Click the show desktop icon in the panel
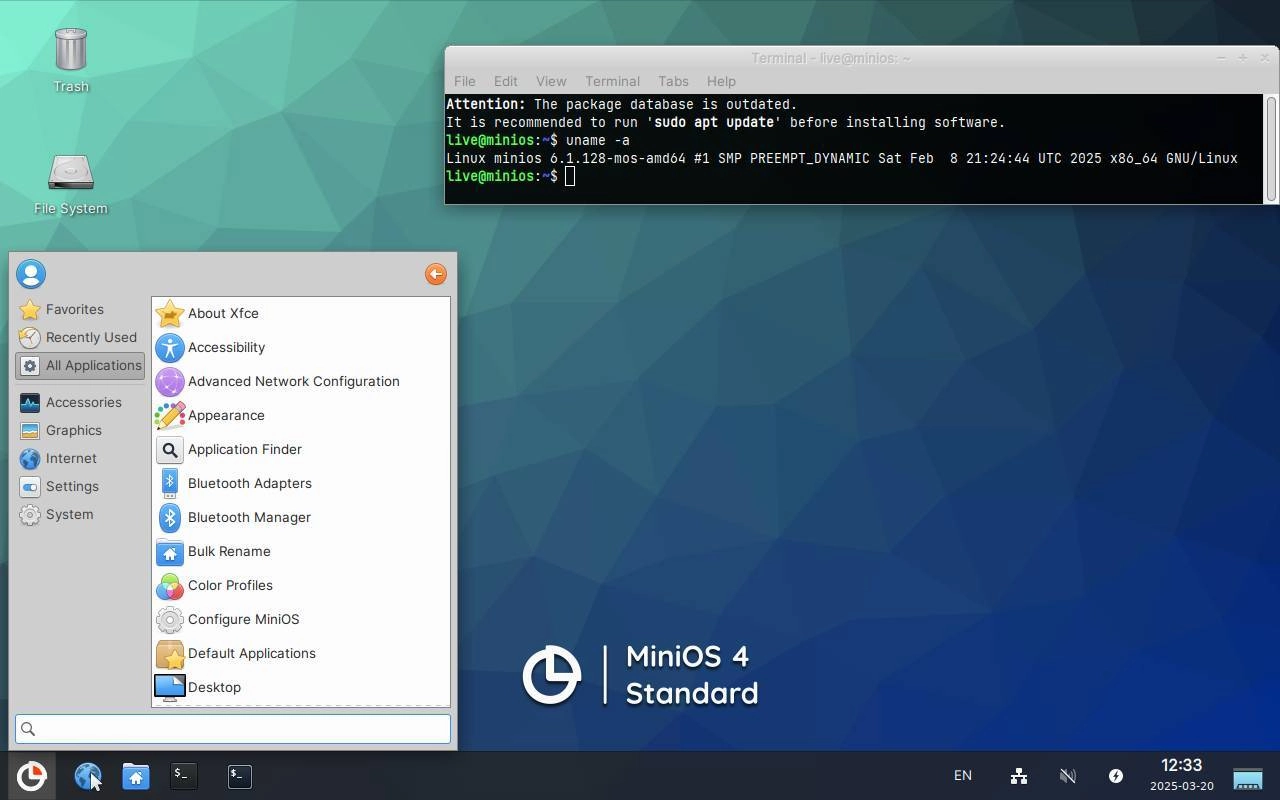1280x800 pixels. (1248, 777)
